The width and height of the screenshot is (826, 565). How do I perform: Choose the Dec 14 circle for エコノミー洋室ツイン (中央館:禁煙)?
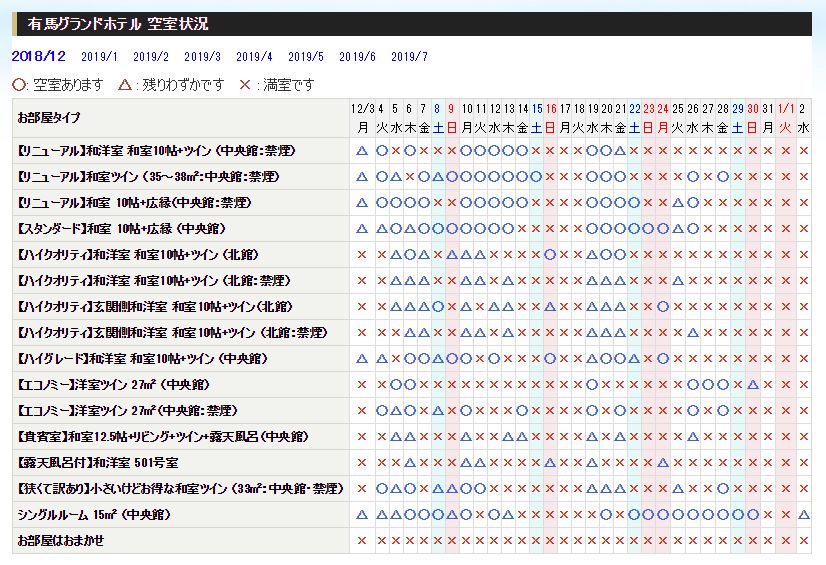tap(522, 410)
